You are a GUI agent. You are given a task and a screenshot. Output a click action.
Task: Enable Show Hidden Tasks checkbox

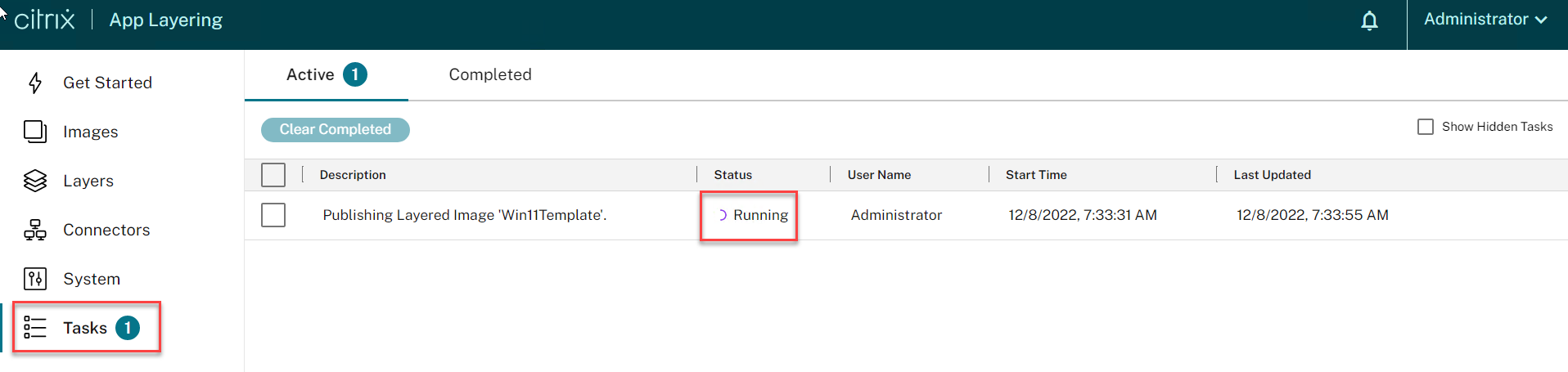pos(1426,127)
